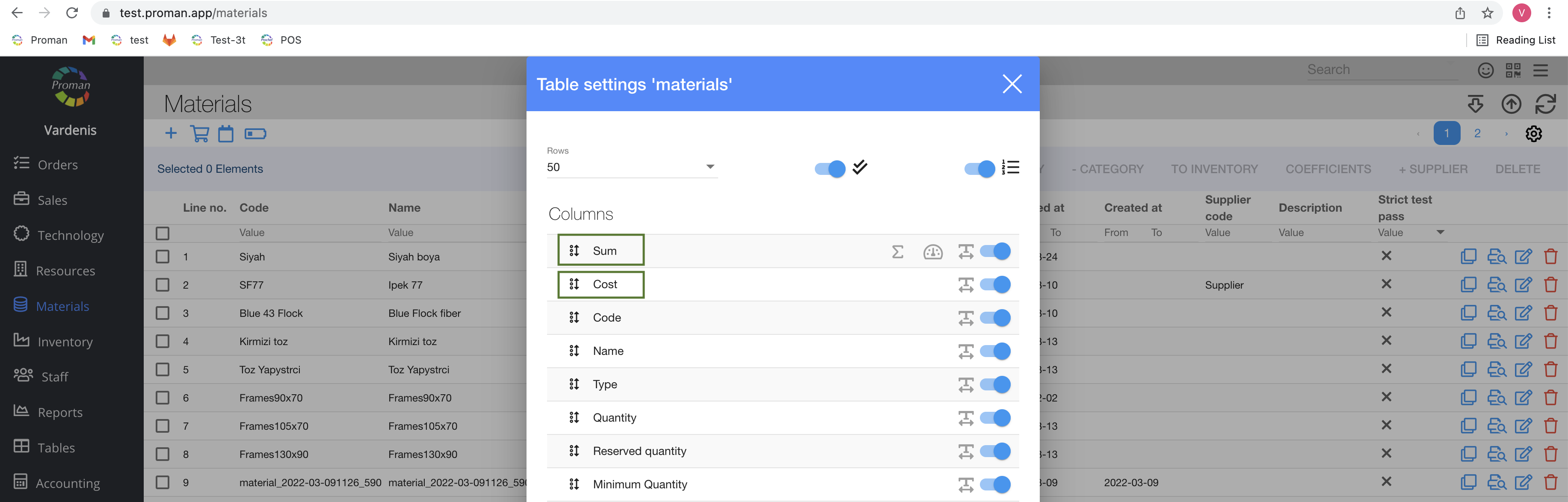1568x502 pixels.
Task: Open the Rows count dropdown
Action: click(x=631, y=167)
